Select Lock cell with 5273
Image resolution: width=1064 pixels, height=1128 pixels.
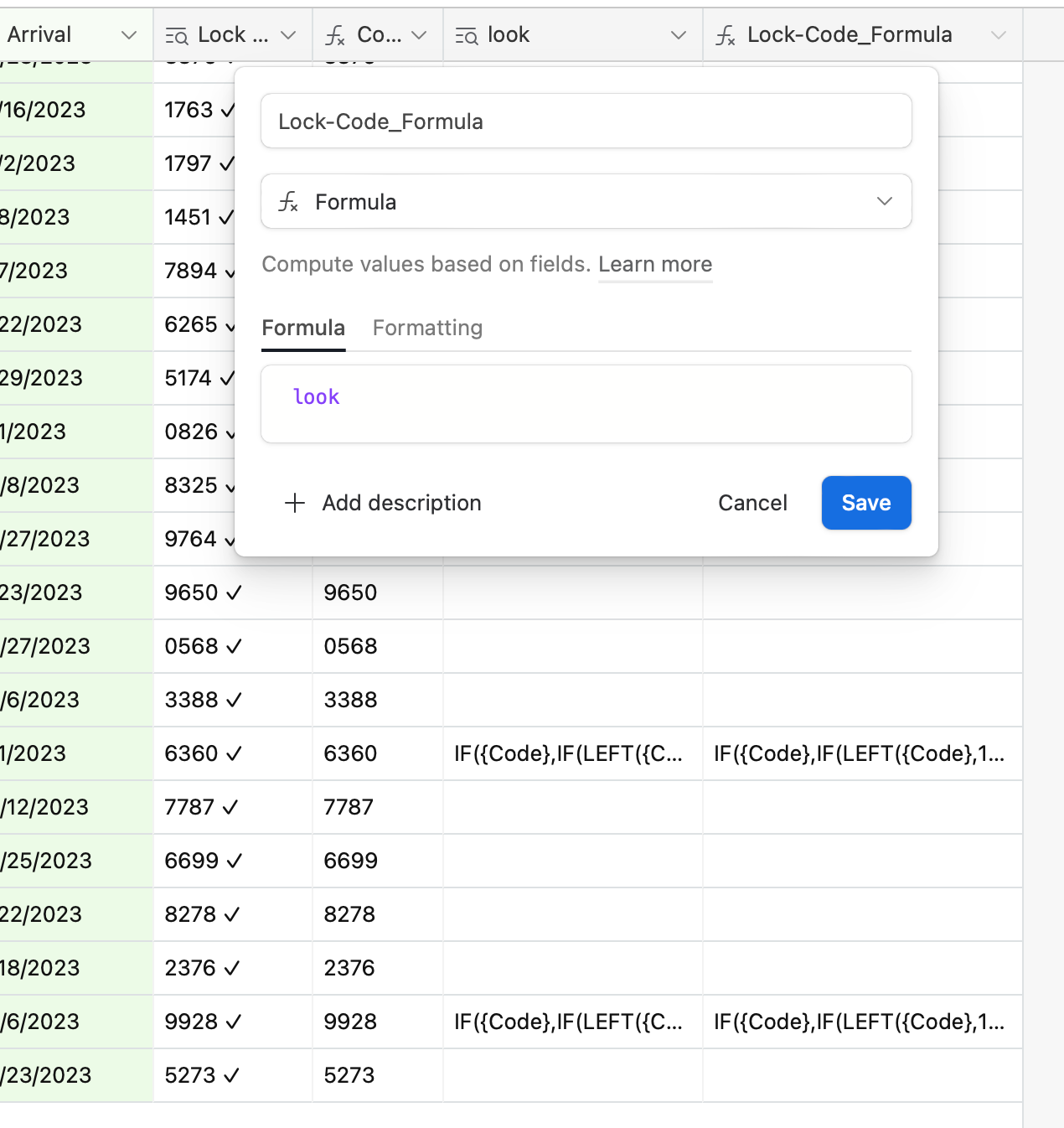click(233, 1075)
